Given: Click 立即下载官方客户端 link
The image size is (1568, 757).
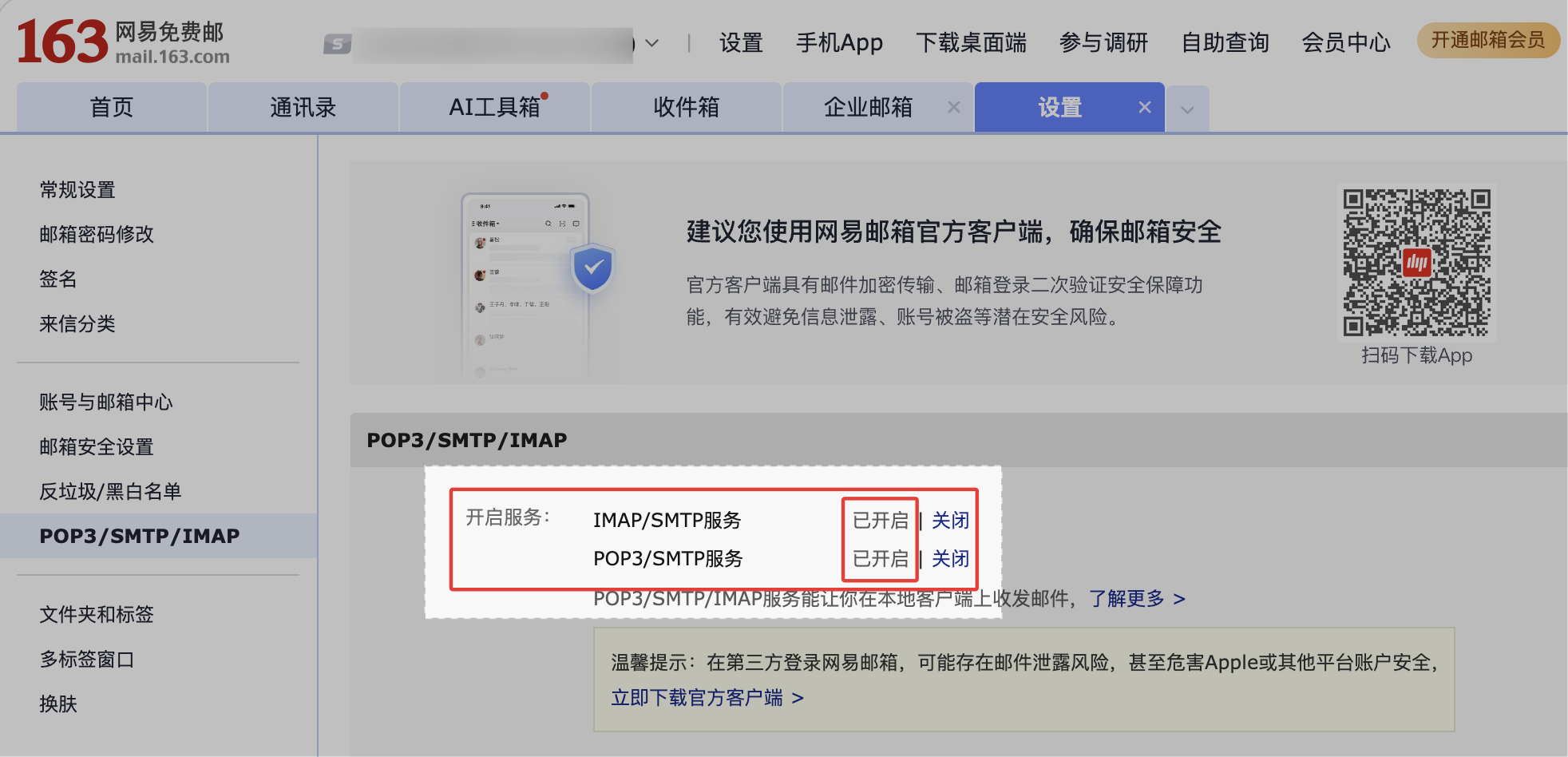Looking at the screenshot, I should [707, 698].
